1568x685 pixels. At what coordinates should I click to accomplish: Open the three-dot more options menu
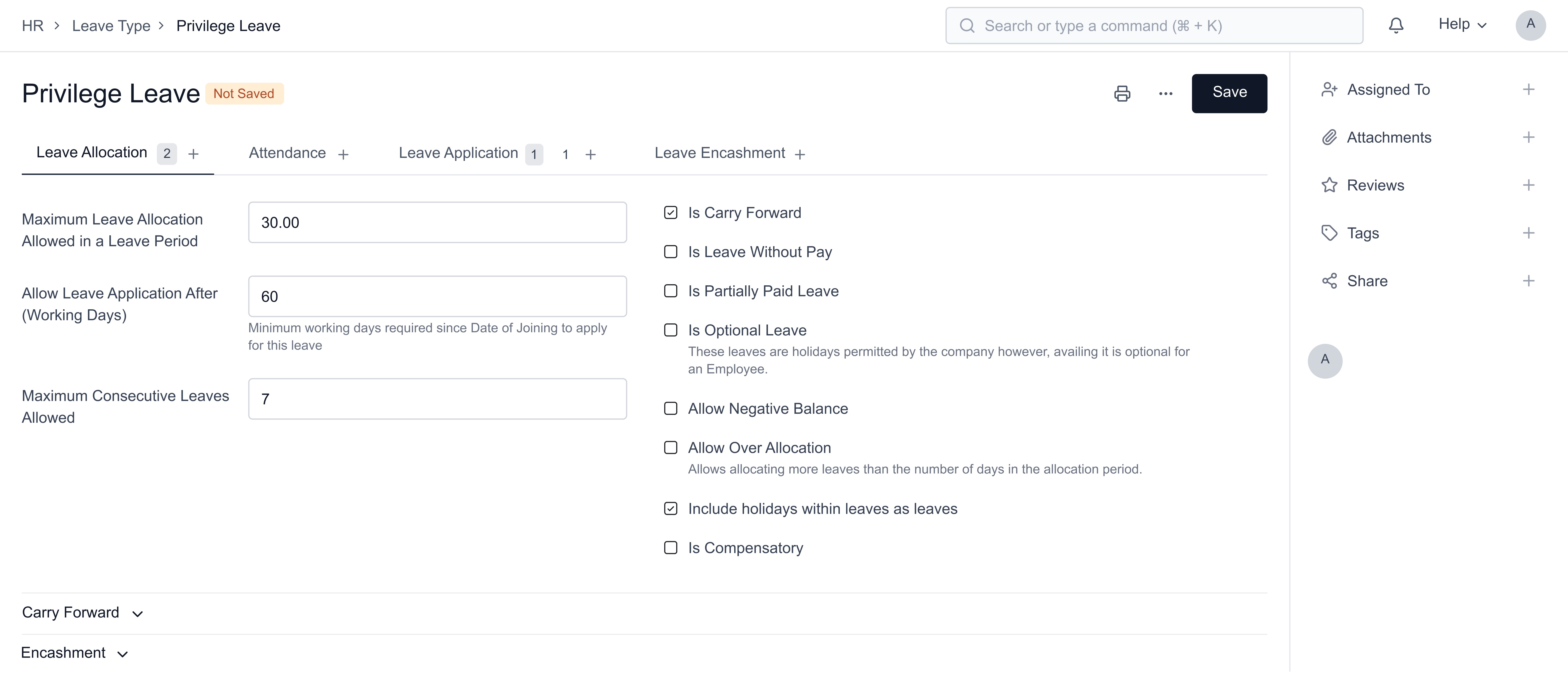[1165, 93]
